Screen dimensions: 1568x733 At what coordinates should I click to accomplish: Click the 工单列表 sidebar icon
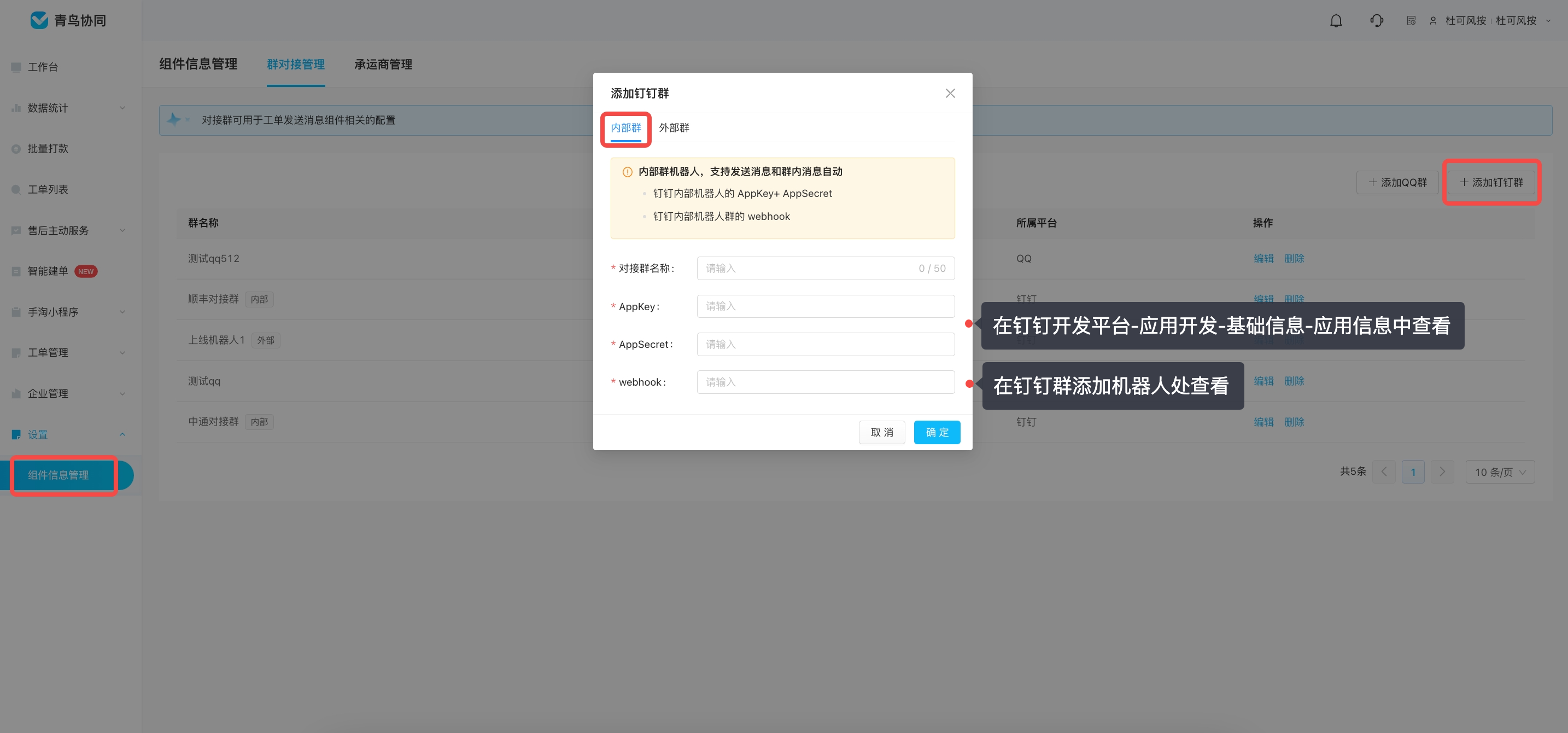click(x=16, y=189)
